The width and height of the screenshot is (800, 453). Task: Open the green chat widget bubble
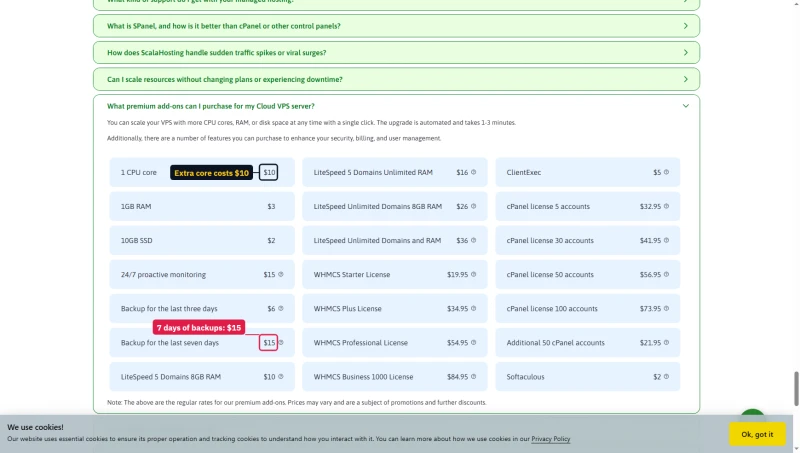coord(753,412)
